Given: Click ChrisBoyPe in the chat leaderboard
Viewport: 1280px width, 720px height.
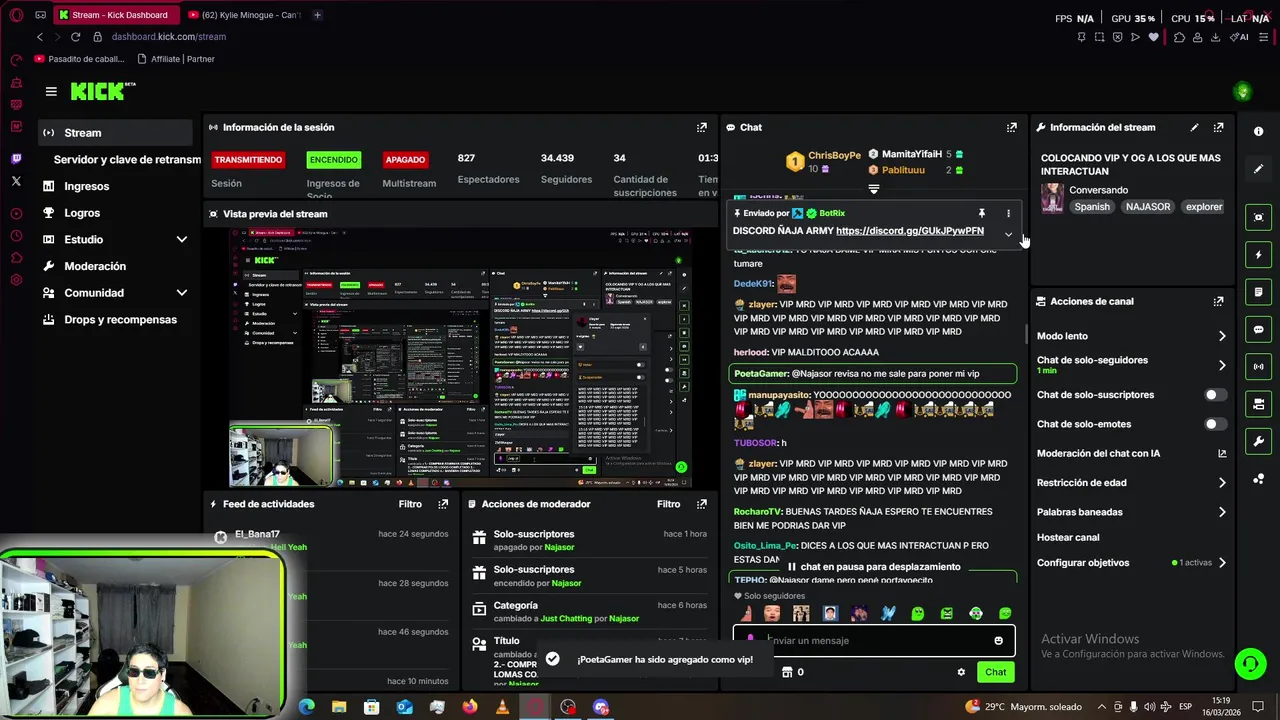Looking at the screenshot, I should 834,156.
